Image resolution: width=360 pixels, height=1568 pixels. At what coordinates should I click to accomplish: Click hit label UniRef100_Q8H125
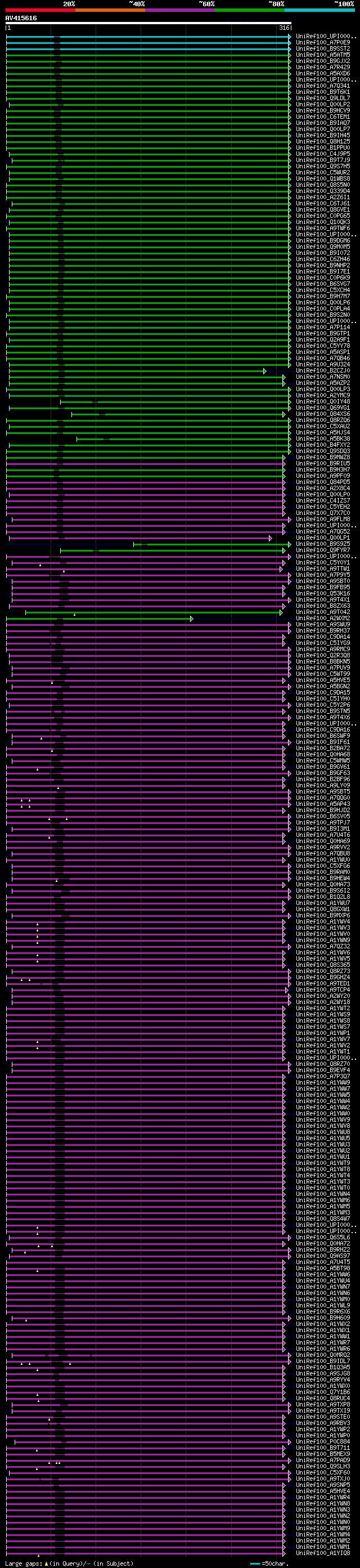click(x=323, y=142)
